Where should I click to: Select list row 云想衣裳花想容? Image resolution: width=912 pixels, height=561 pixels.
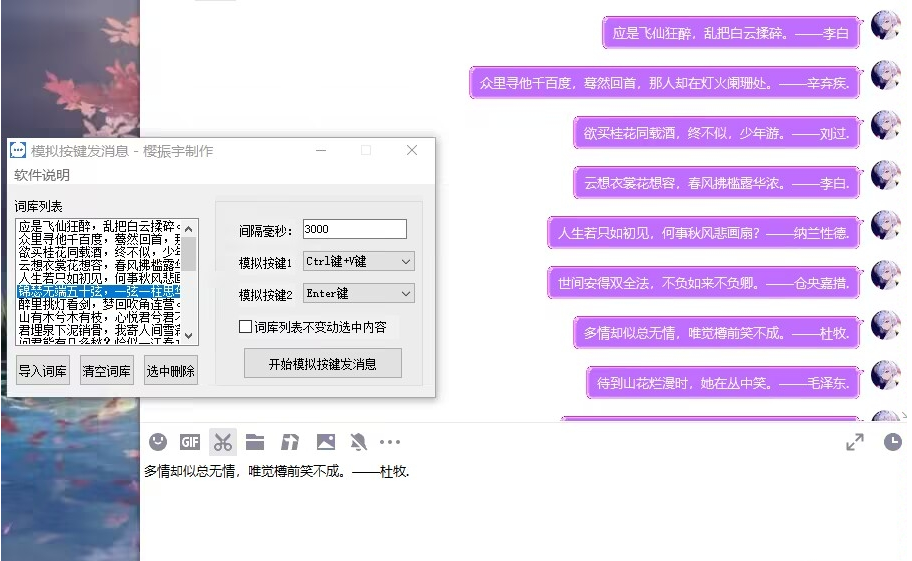point(99,265)
